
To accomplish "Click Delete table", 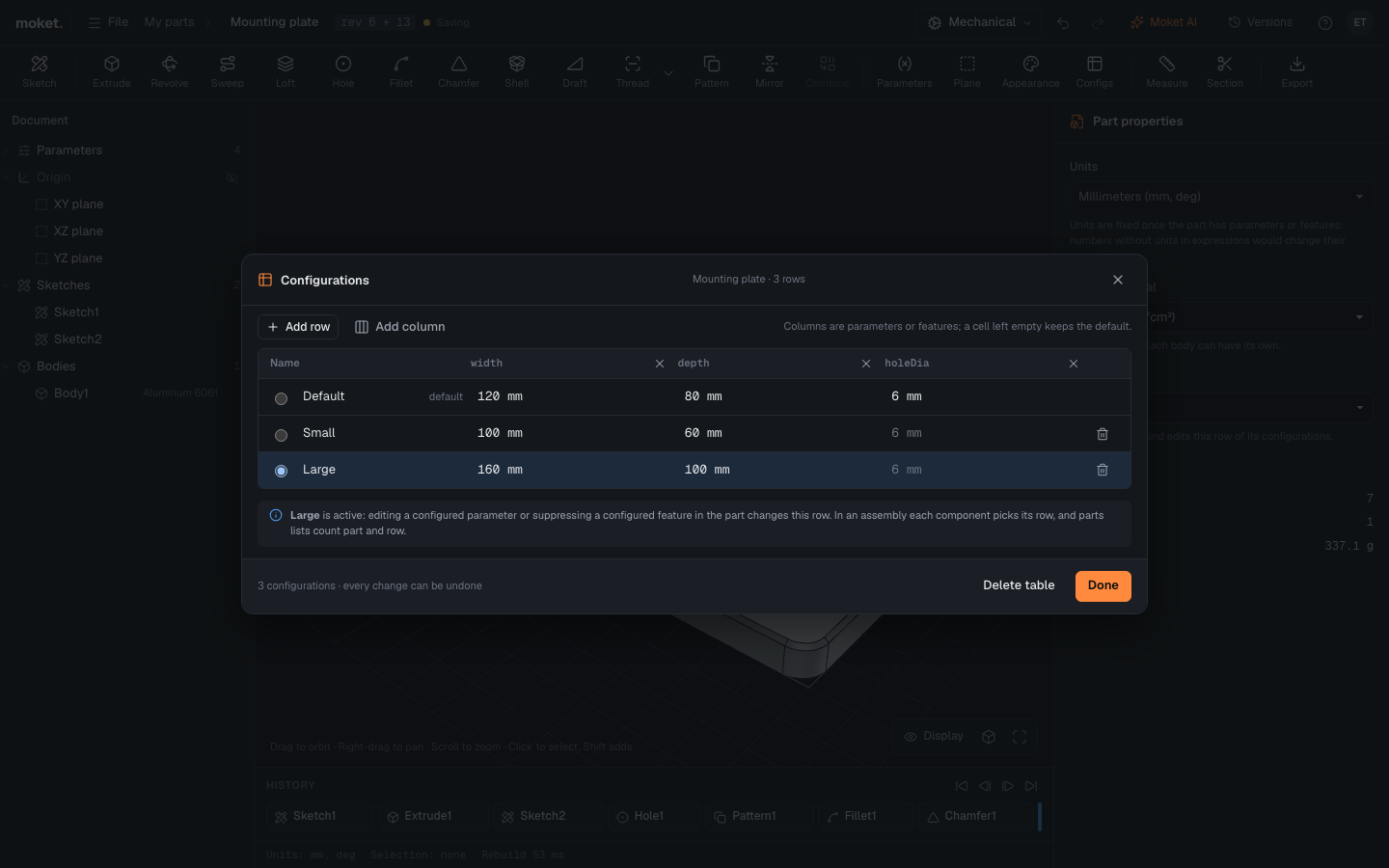I will pyautogui.click(x=1019, y=585).
